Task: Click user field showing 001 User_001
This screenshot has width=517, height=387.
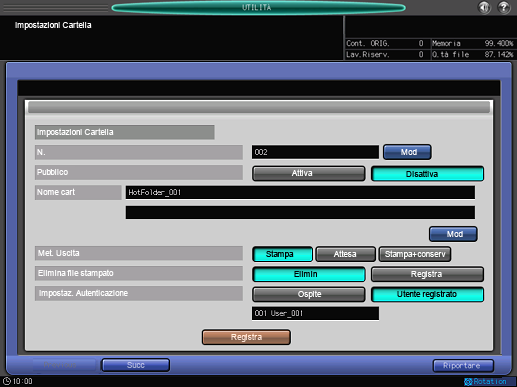Action: click(315, 313)
